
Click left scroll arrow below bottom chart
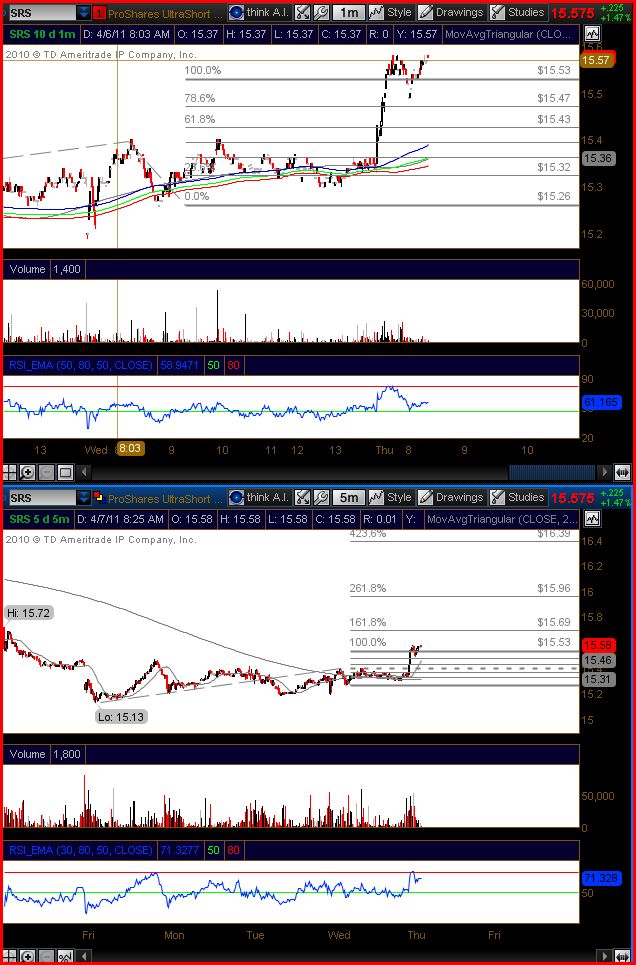86,957
